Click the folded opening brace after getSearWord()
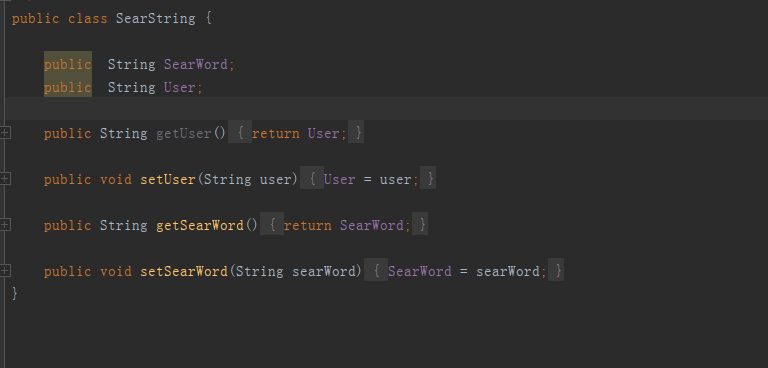The width and height of the screenshot is (768, 368). [x=272, y=225]
